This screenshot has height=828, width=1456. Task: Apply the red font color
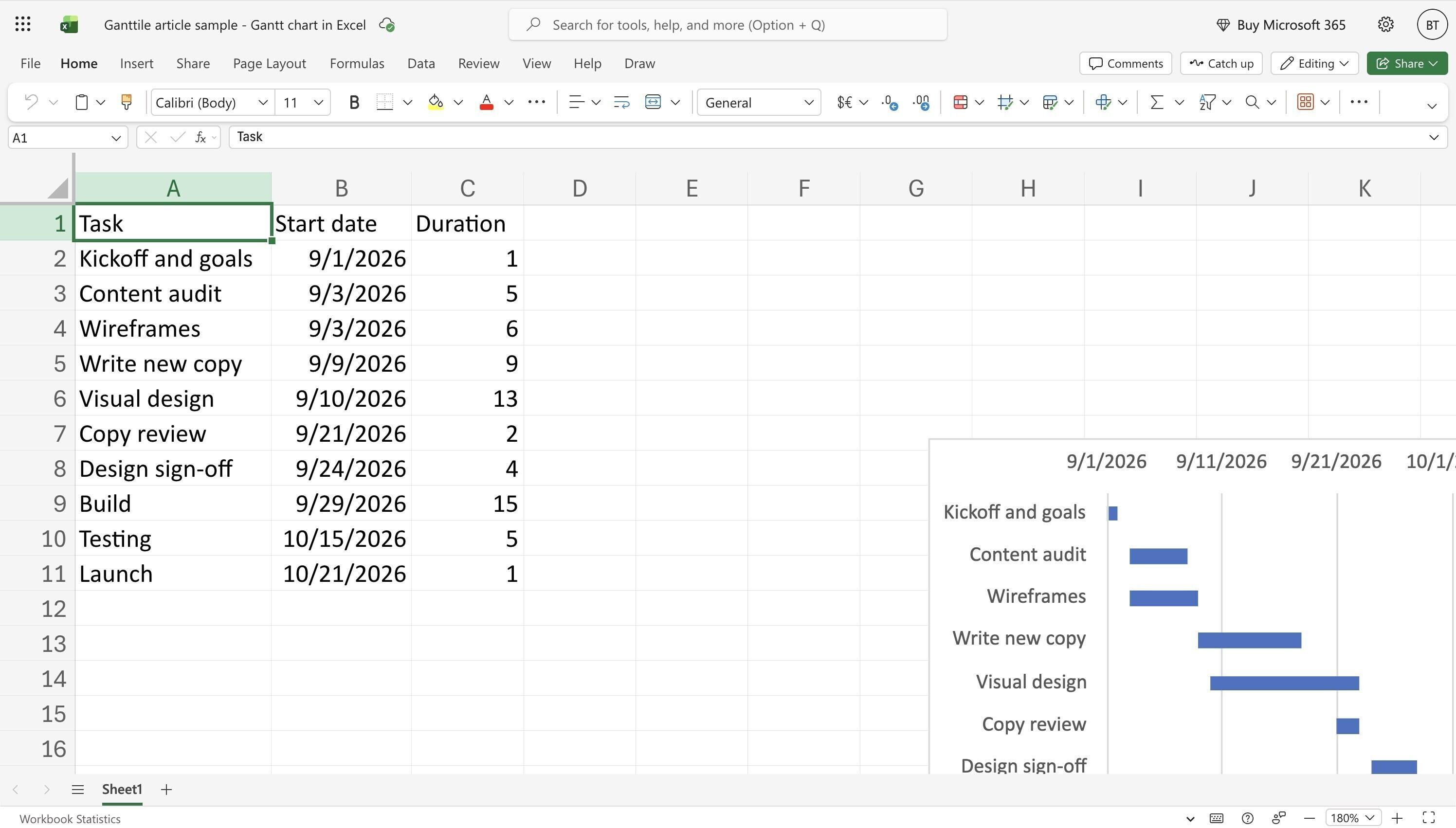[486, 102]
